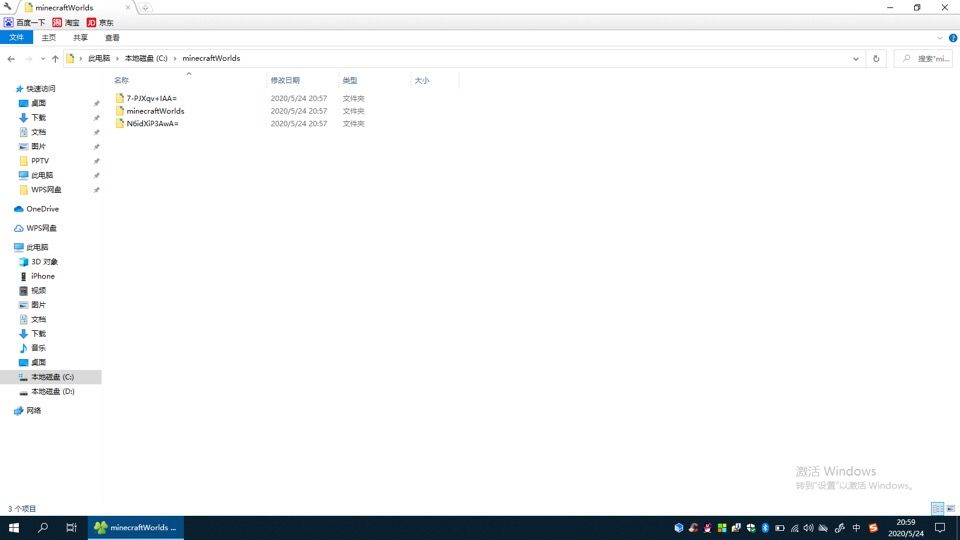Viewport: 960px width, 540px height.
Task: Refresh the current folder
Action: [876, 59]
